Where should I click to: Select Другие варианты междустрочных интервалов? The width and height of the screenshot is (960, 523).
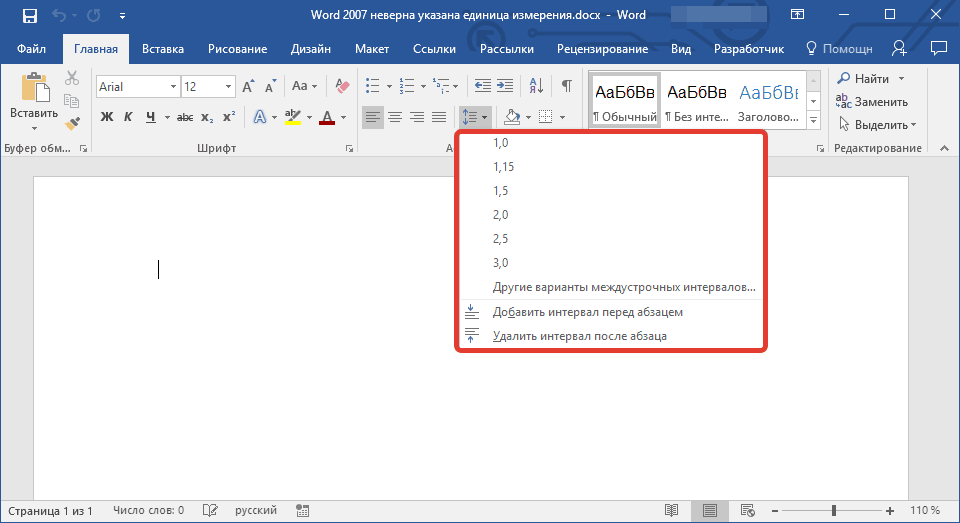coord(624,287)
